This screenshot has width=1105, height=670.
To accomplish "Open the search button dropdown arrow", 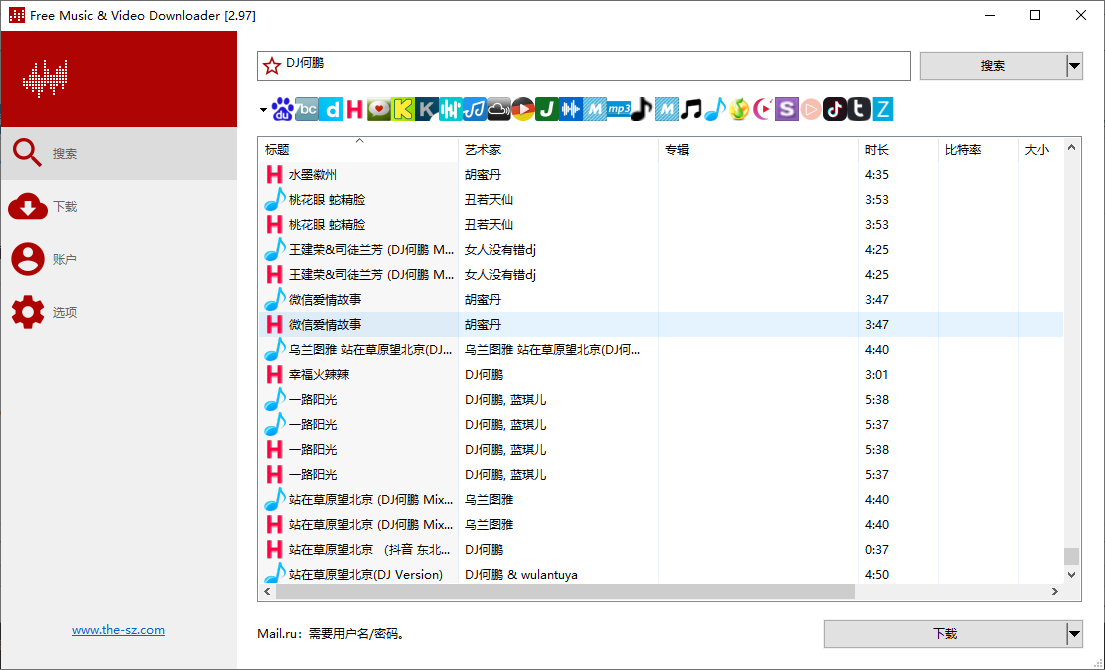I will point(1074,66).
